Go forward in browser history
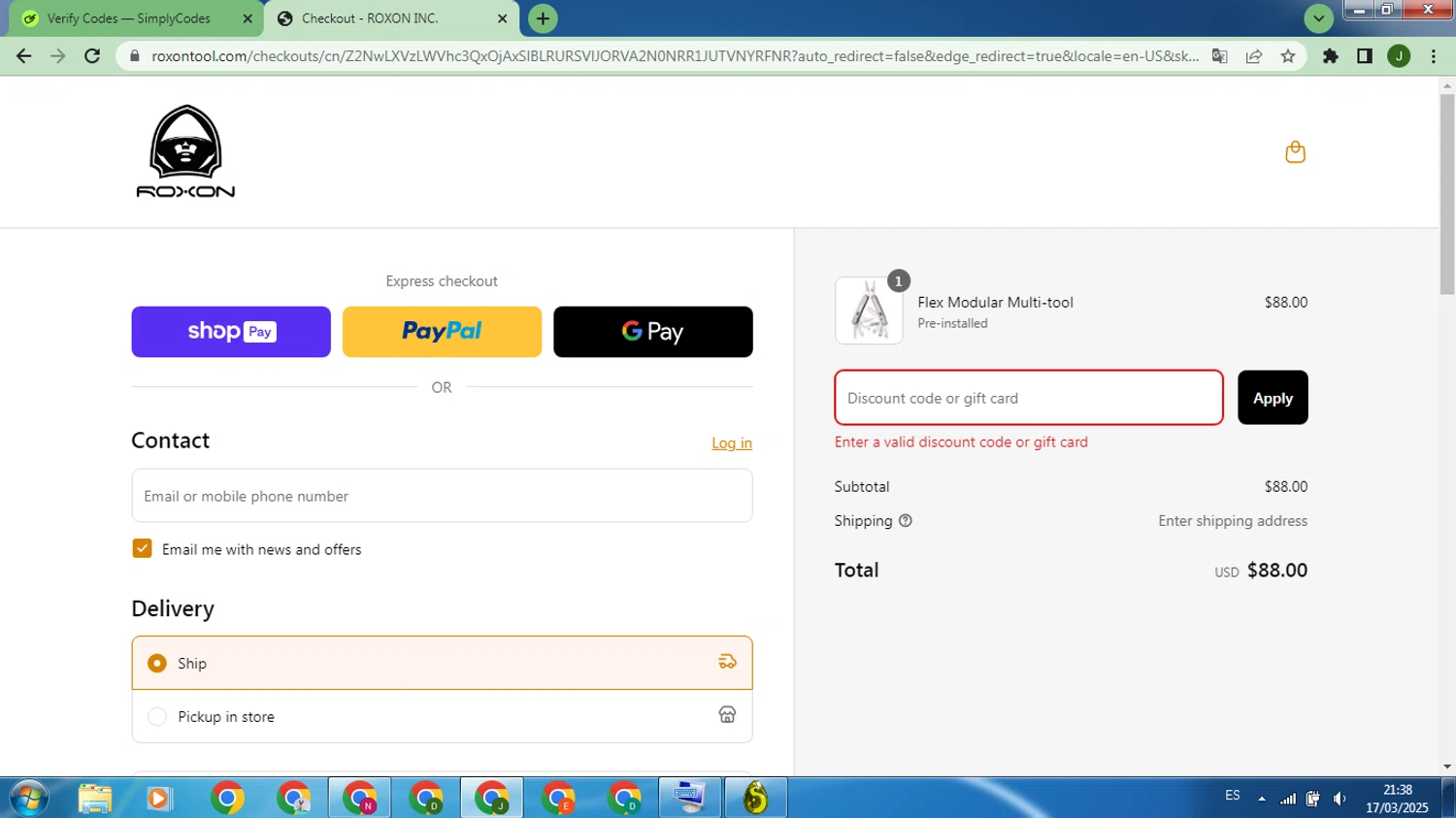The image size is (1456, 818). pos(58,56)
